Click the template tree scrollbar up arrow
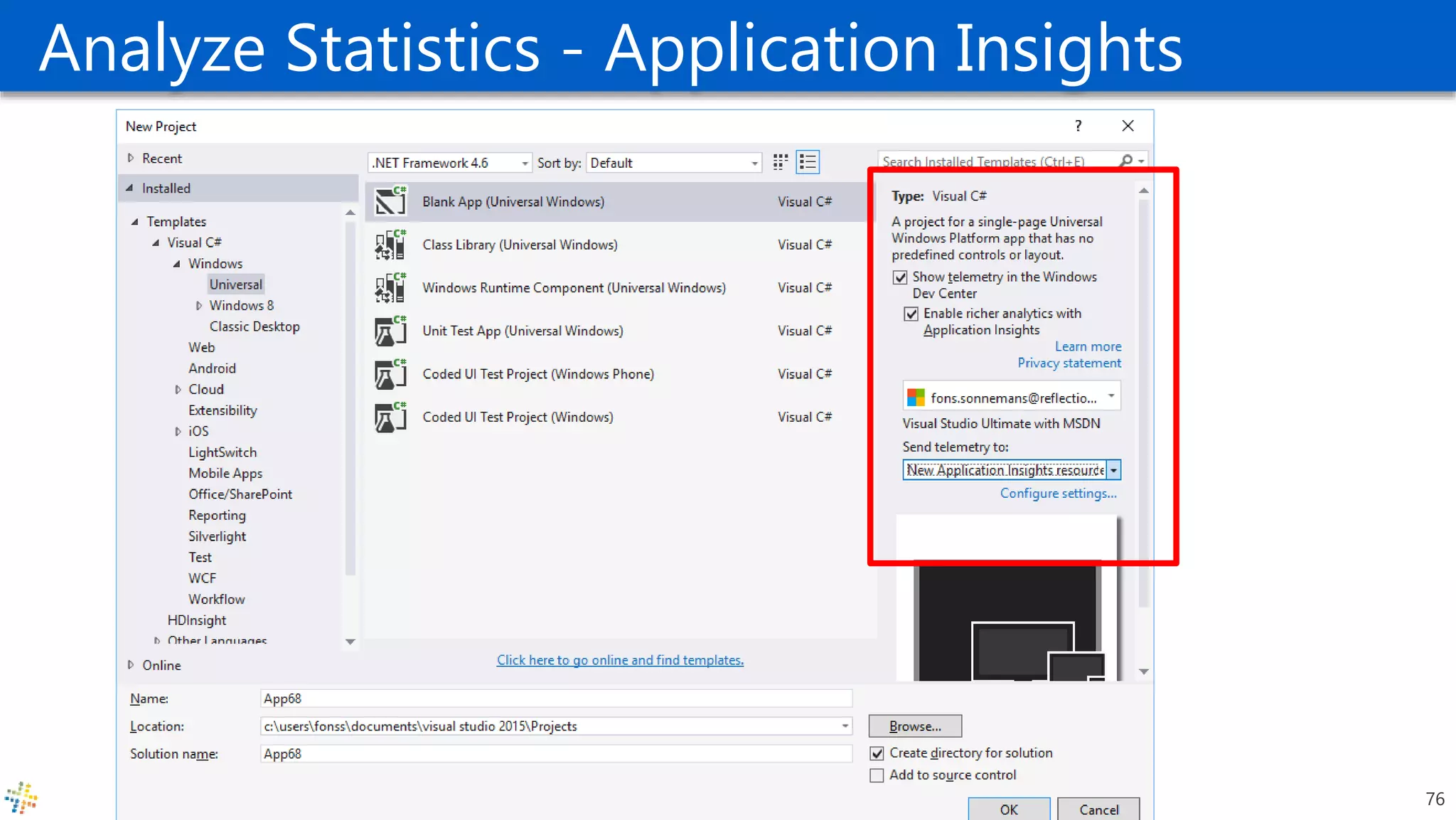 tap(350, 213)
